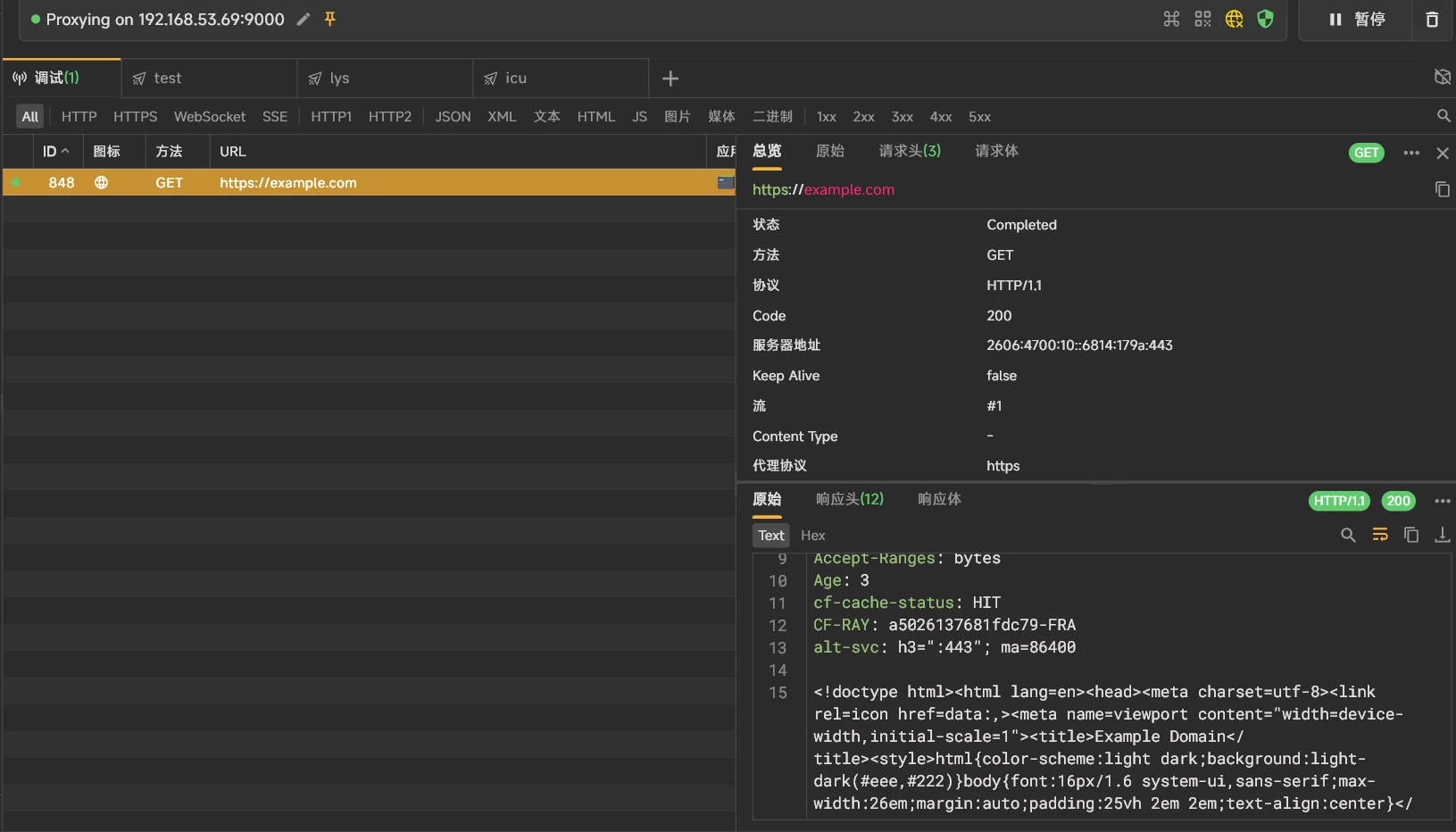
Task: Sort by the ID column header
Action: (x=56, y=152)
